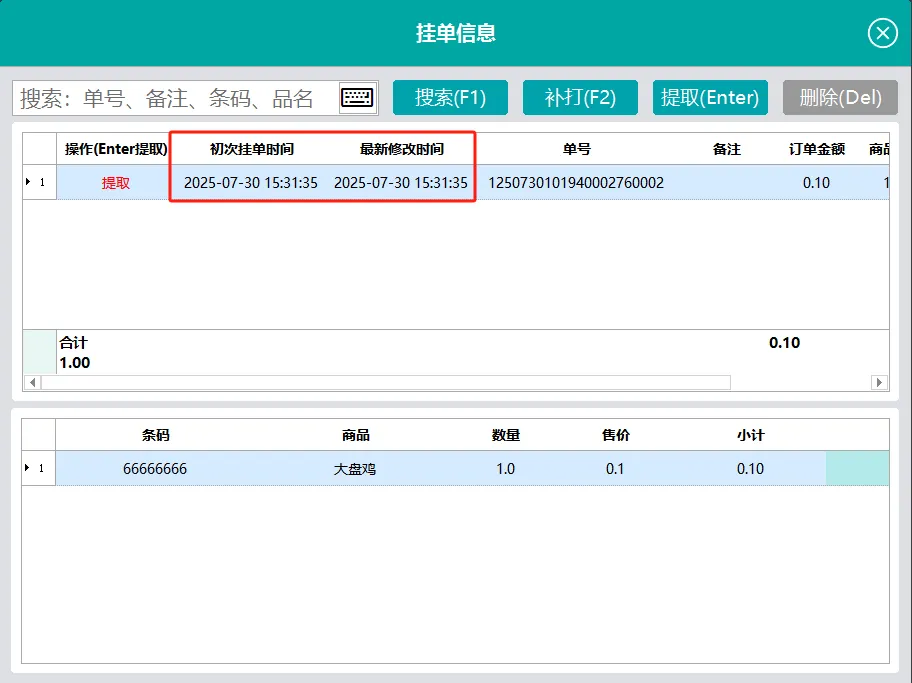912x683 pixels.
Task: Click the 条码 column header
Action: [155, 435]
